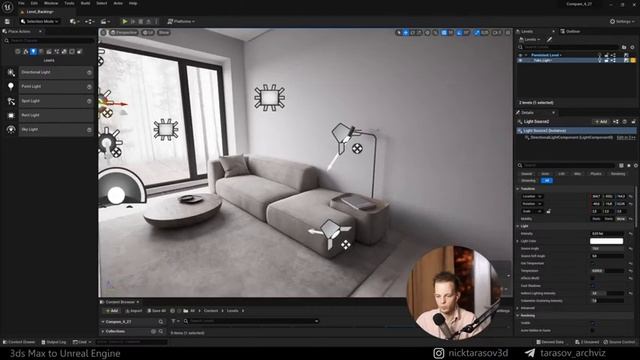Expand the Light Color property

coord(518,241)
